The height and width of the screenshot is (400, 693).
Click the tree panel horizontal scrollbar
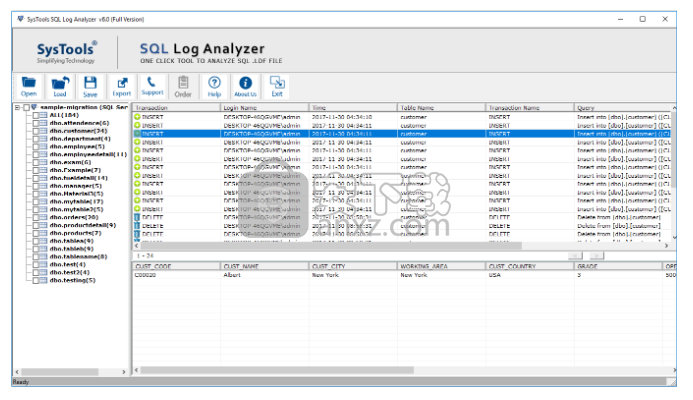(x=59, y=372)
